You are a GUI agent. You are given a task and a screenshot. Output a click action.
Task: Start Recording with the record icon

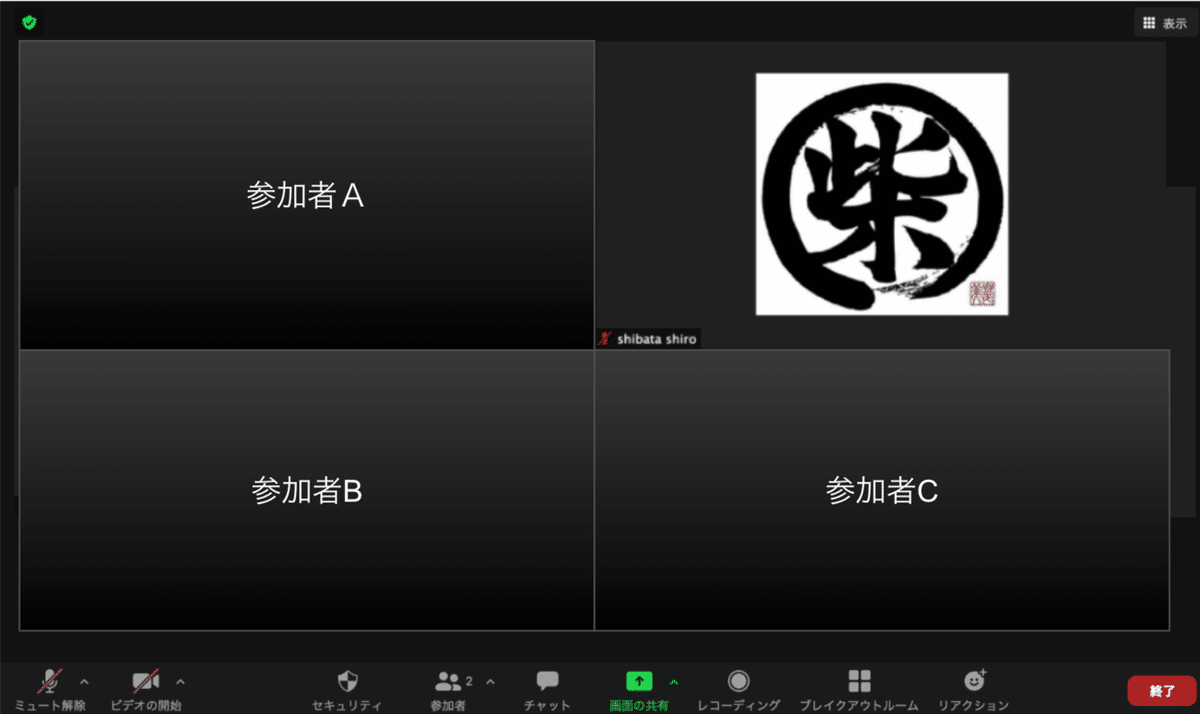[737, 681]
